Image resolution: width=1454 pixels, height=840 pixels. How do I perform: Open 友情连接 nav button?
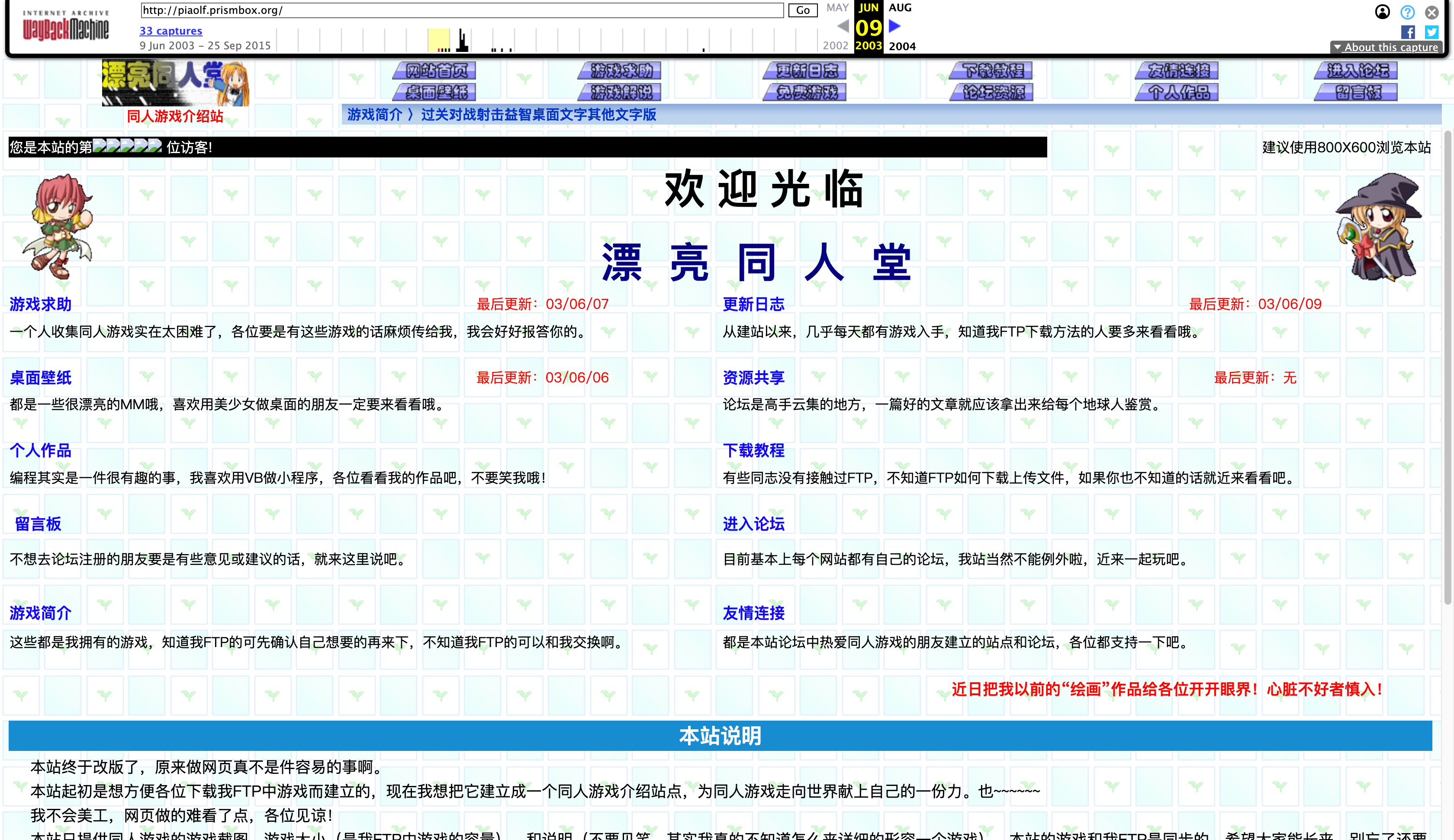pos(1177,71)
